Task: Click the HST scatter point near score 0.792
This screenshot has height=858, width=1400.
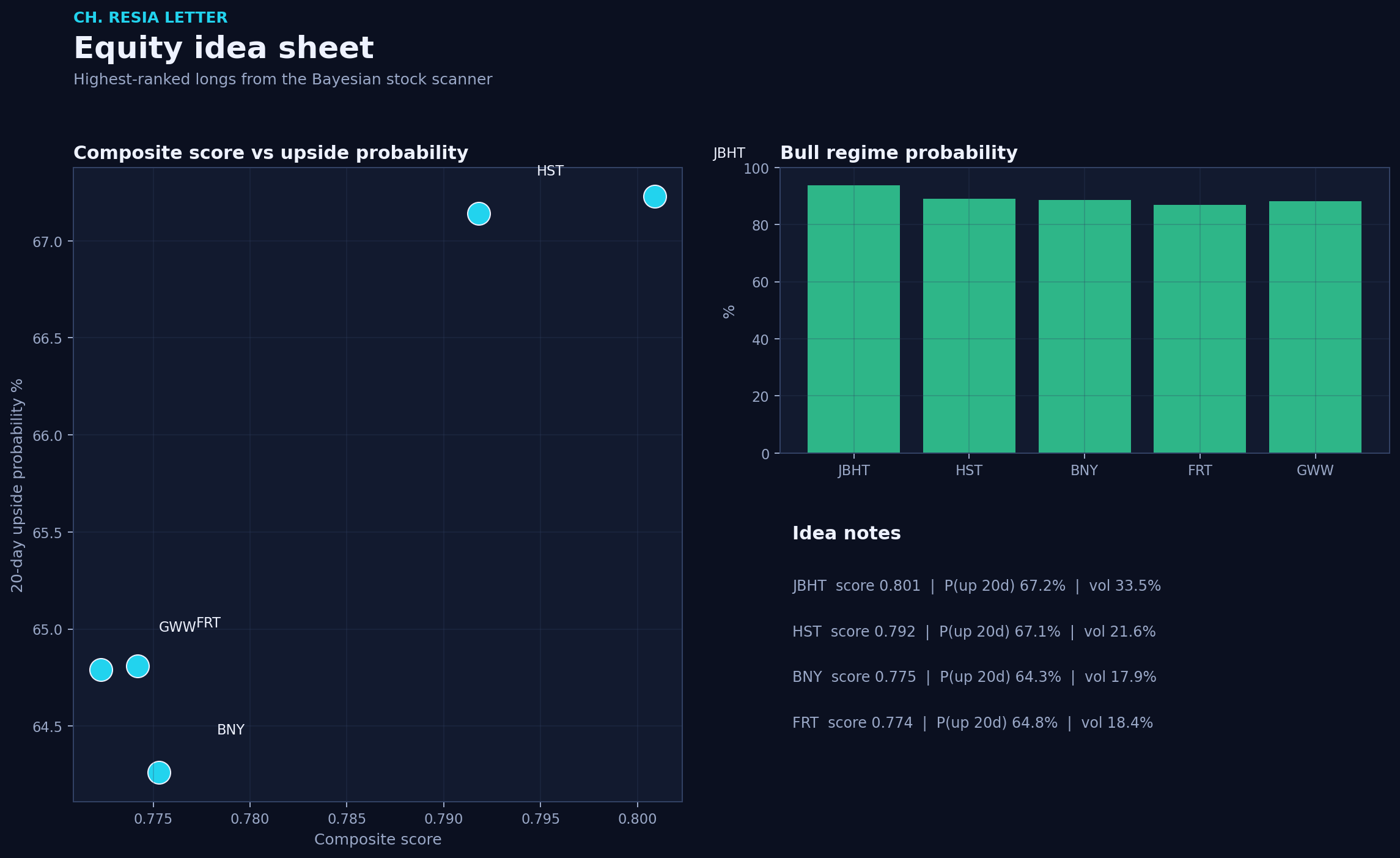Action: coord(479,213)
